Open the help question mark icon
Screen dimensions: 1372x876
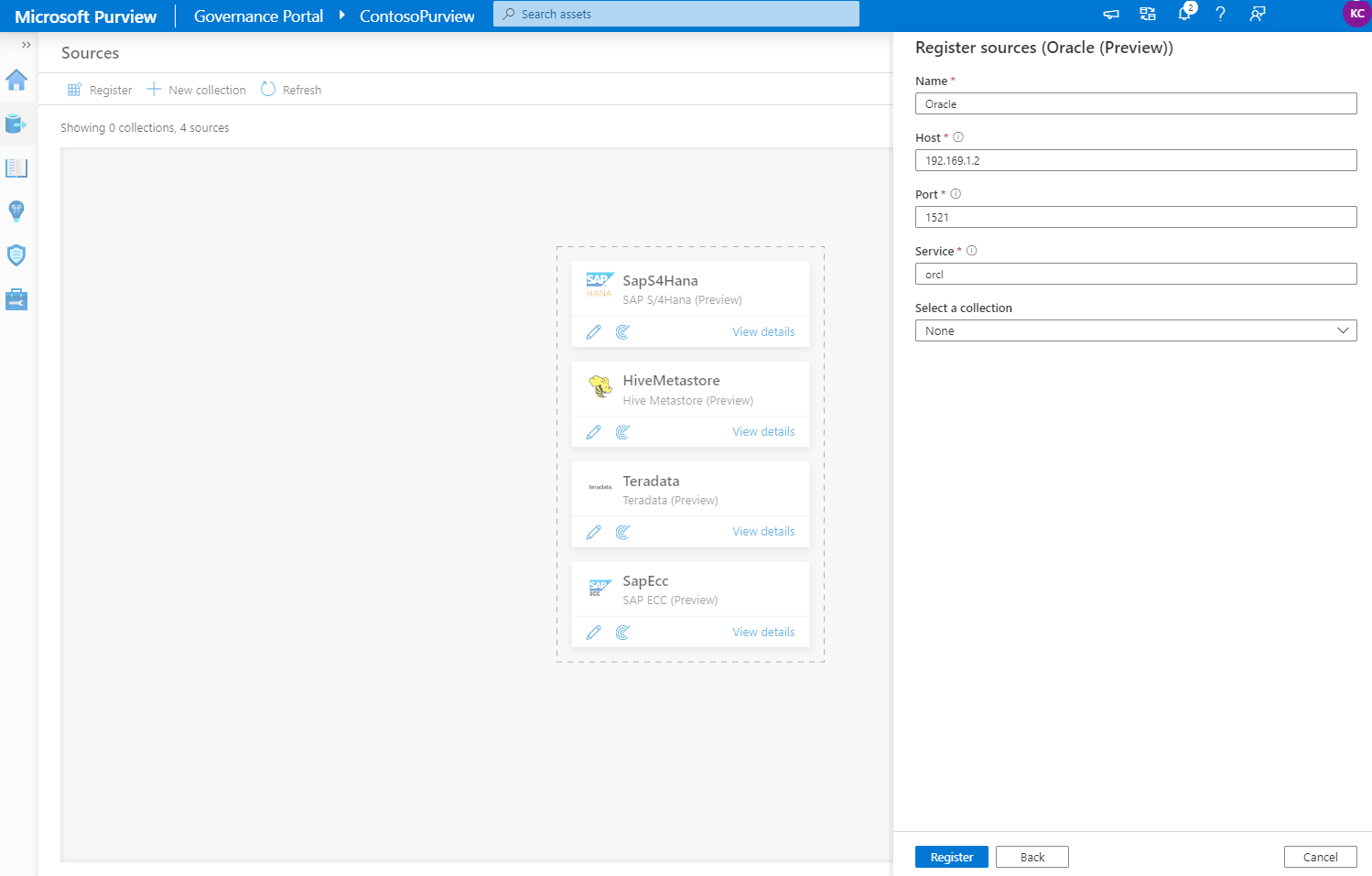tap(1220, 14)
